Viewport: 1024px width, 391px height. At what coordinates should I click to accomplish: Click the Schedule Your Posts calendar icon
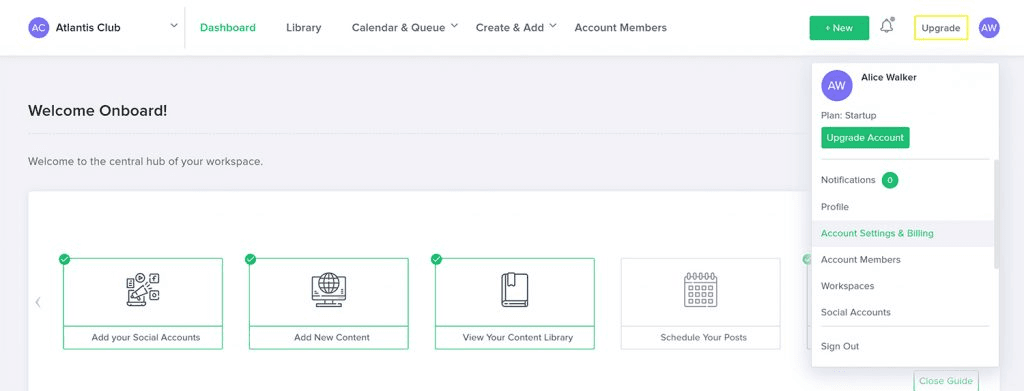point(700,289)
